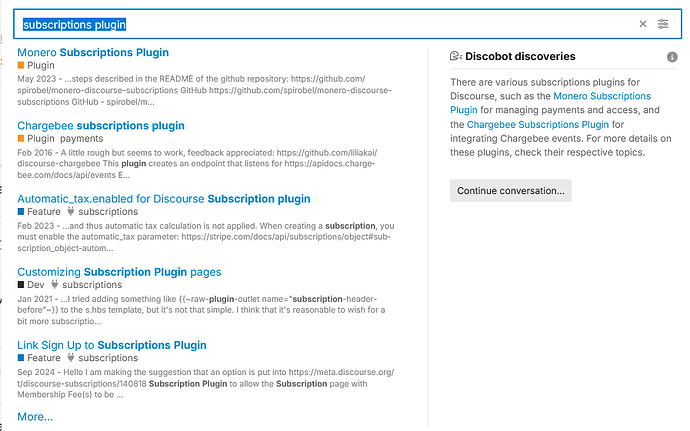Click plug icon beside Link Sign Up subscriptions tag
This screenshot has height=431, width=690.
click(x=70, y=357)
